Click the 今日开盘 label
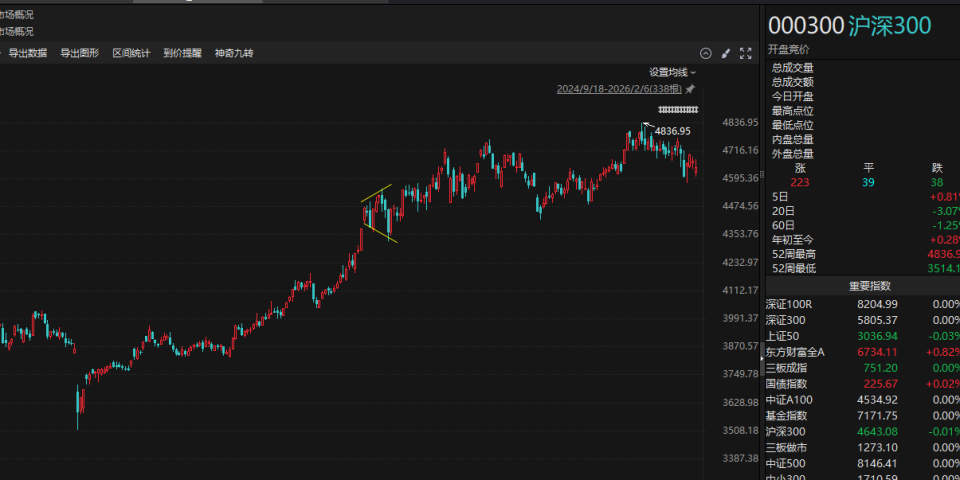The width and height of the screenshot is (960, 480). click(x=792, y=96)
